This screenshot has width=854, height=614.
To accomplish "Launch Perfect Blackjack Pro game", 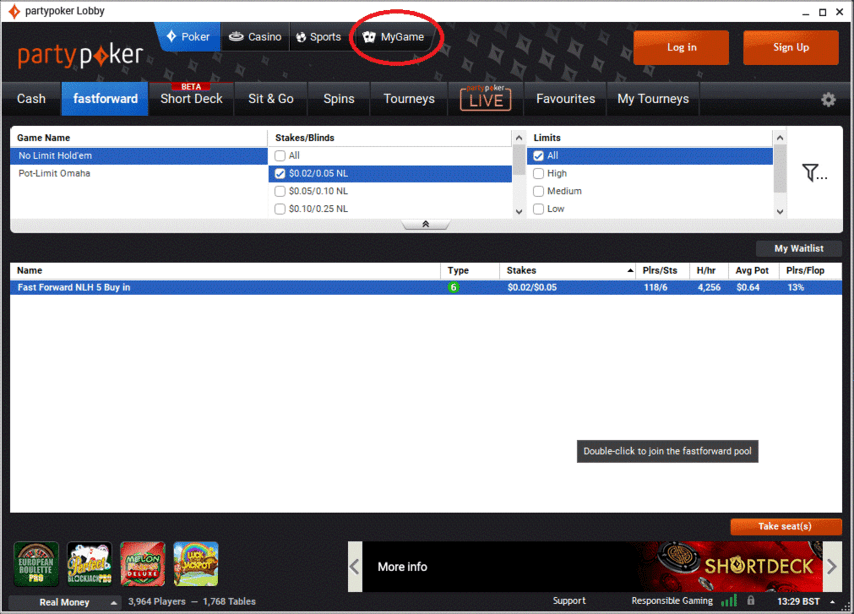I will point(89,564).
